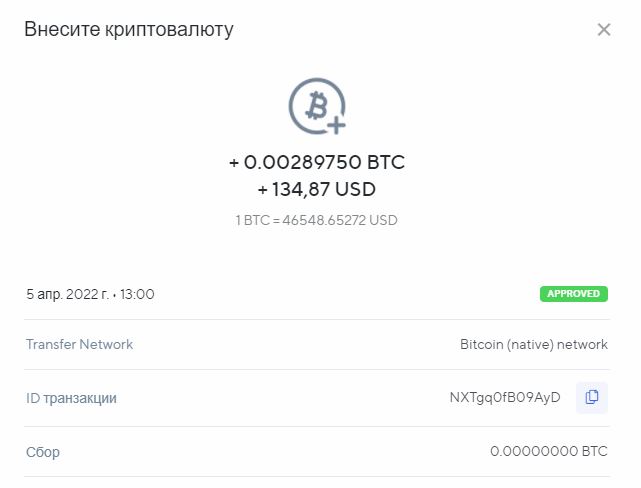Copy the transaction ID with the copy icon
Screen dimensions: 641x488
[592, 398]
